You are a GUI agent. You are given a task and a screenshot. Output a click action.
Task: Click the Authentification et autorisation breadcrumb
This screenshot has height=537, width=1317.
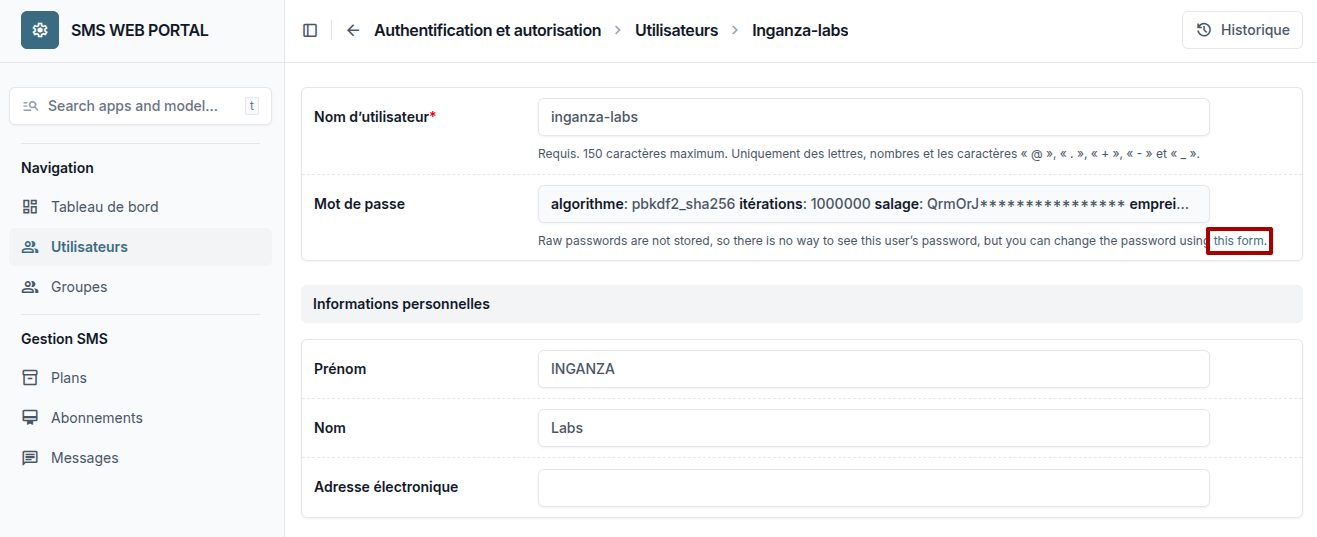pyautogui.click(x=487, y=30)
